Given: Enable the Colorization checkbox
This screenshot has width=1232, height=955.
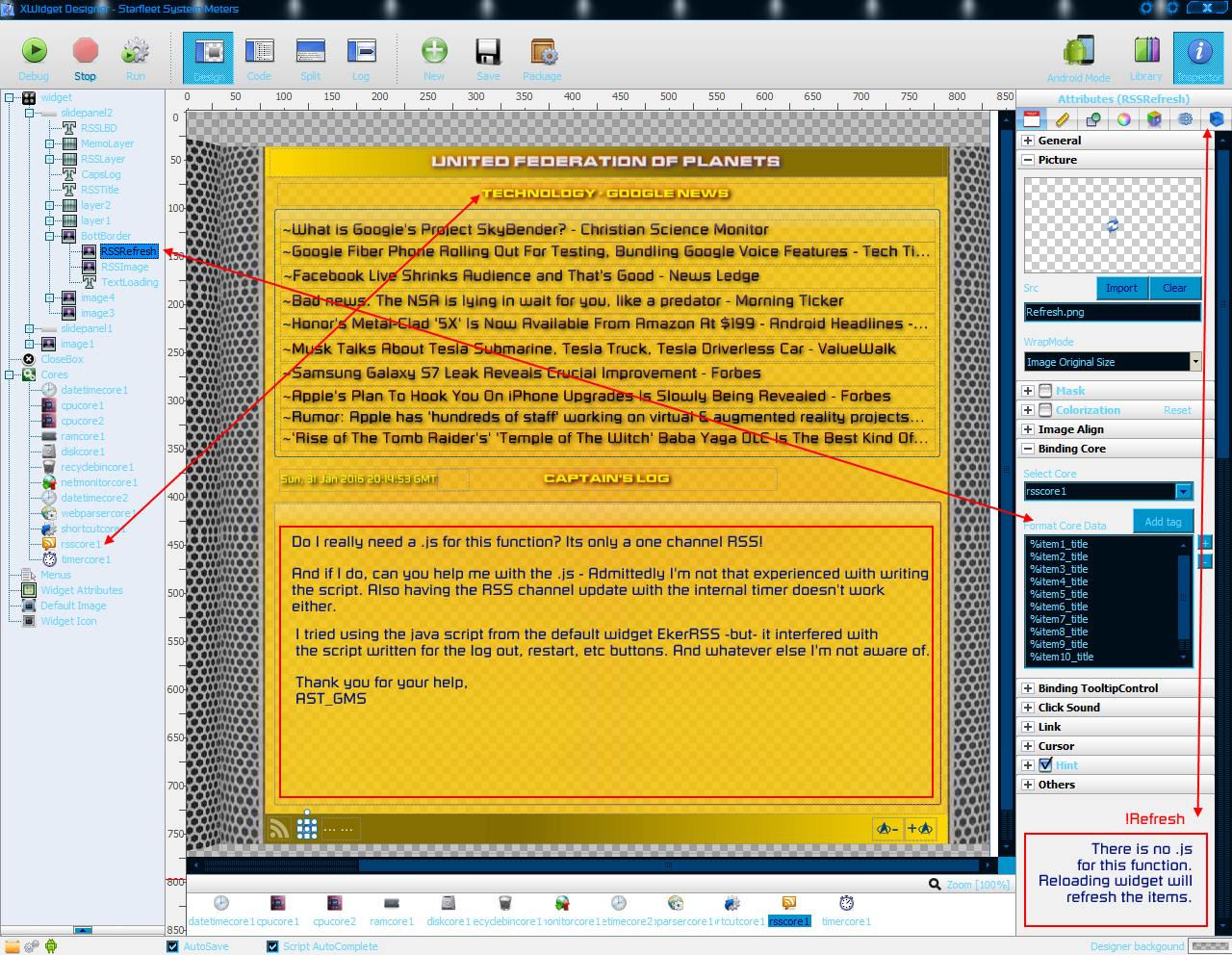Looking at the screenshot, I should (1045, 410).
